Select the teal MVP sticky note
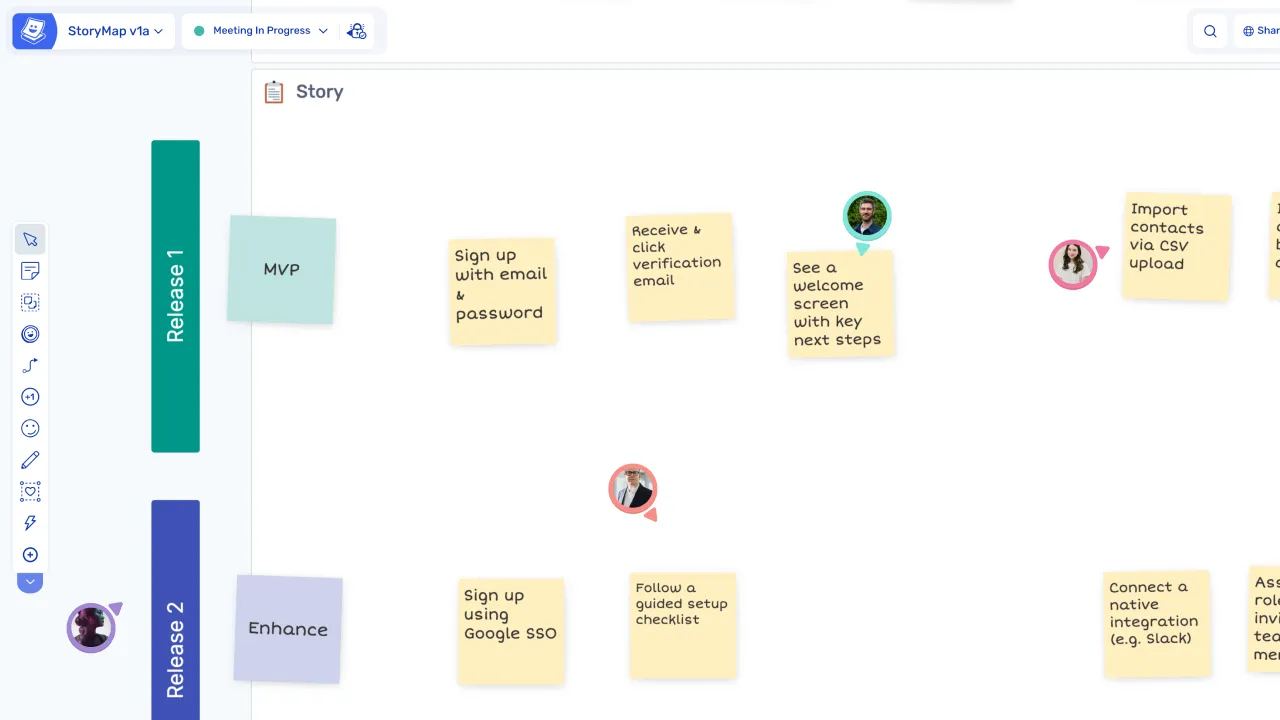The height and width of the screenshot is (720, 1280). pos(281,270)
